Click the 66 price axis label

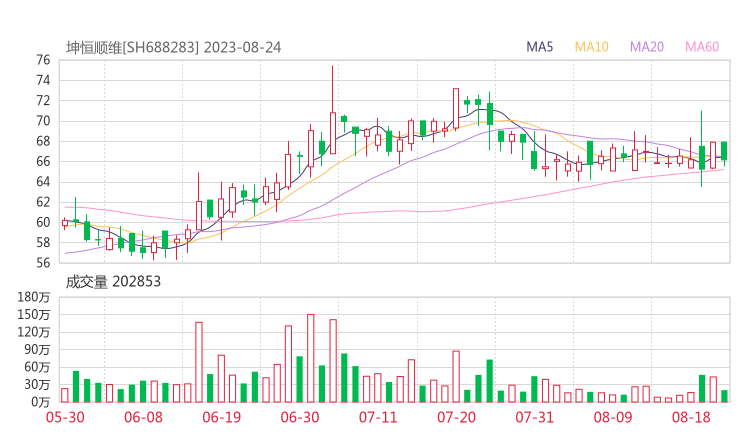point(43,161)
